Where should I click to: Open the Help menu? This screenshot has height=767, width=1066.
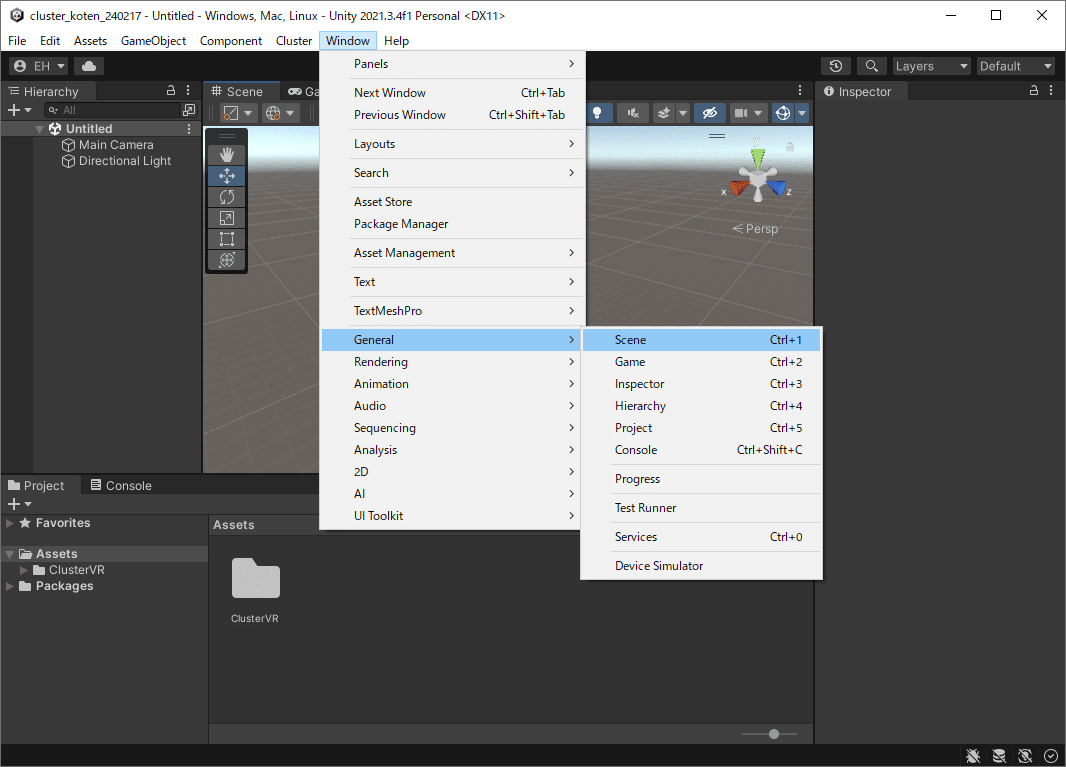click(x=396, y=41)
